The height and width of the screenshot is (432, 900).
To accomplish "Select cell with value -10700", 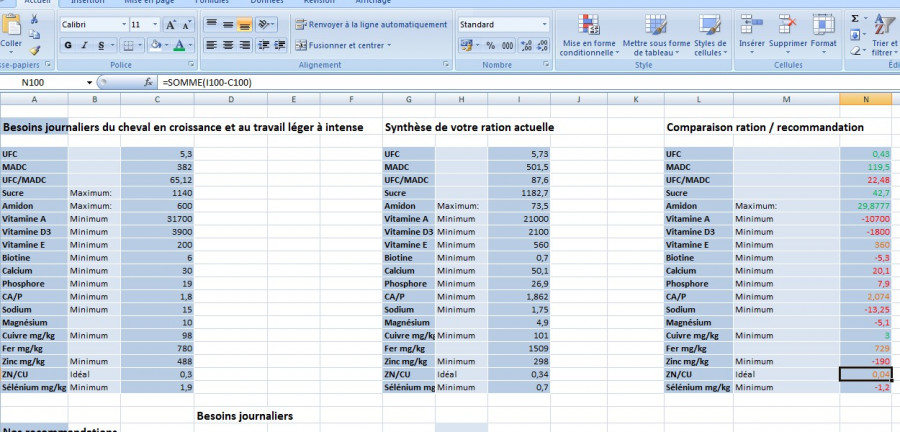I will pyautogui.click(x=866, y=219).
